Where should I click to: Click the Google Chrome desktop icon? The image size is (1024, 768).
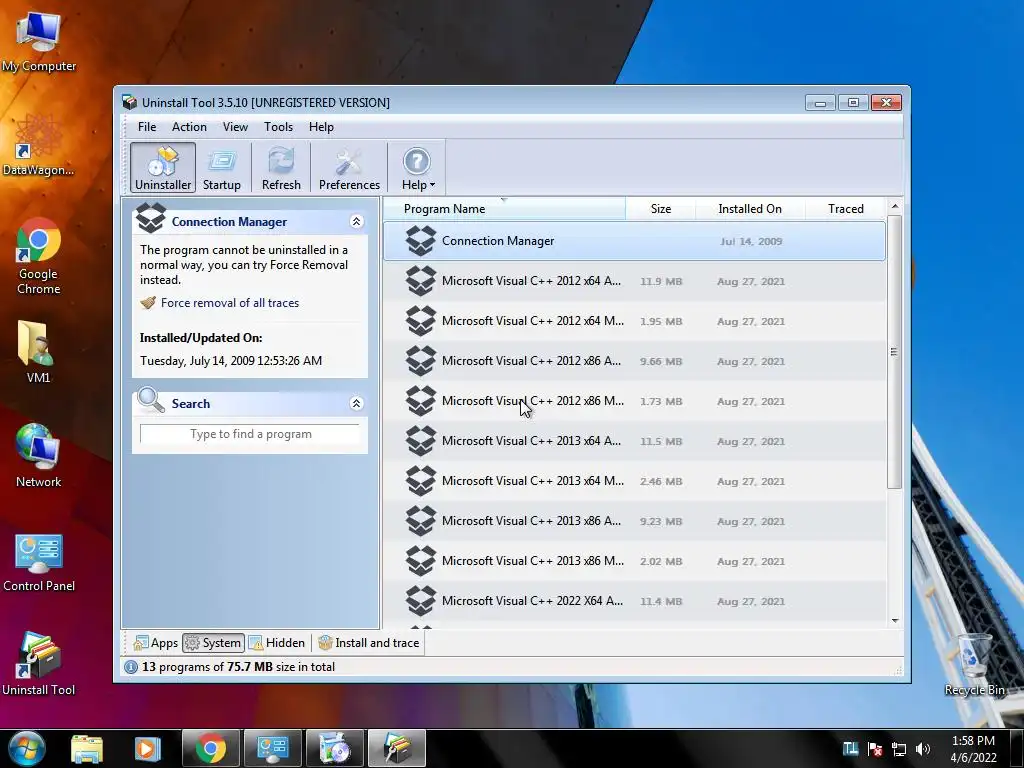39,257
